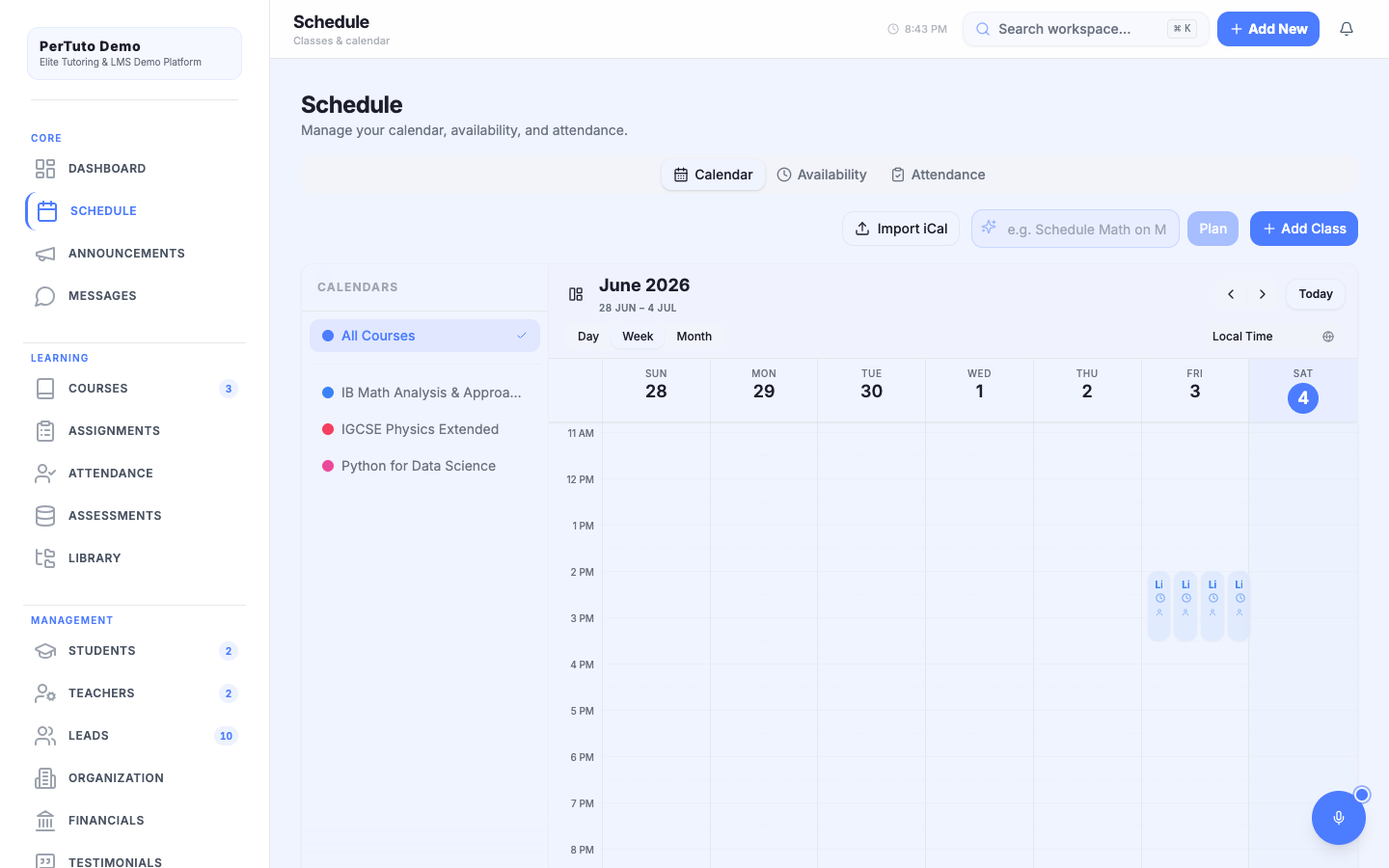1389x868 pixels.
Task: Click the 28 JUN – 4 JUL date range
Action: tap(638, 308)
